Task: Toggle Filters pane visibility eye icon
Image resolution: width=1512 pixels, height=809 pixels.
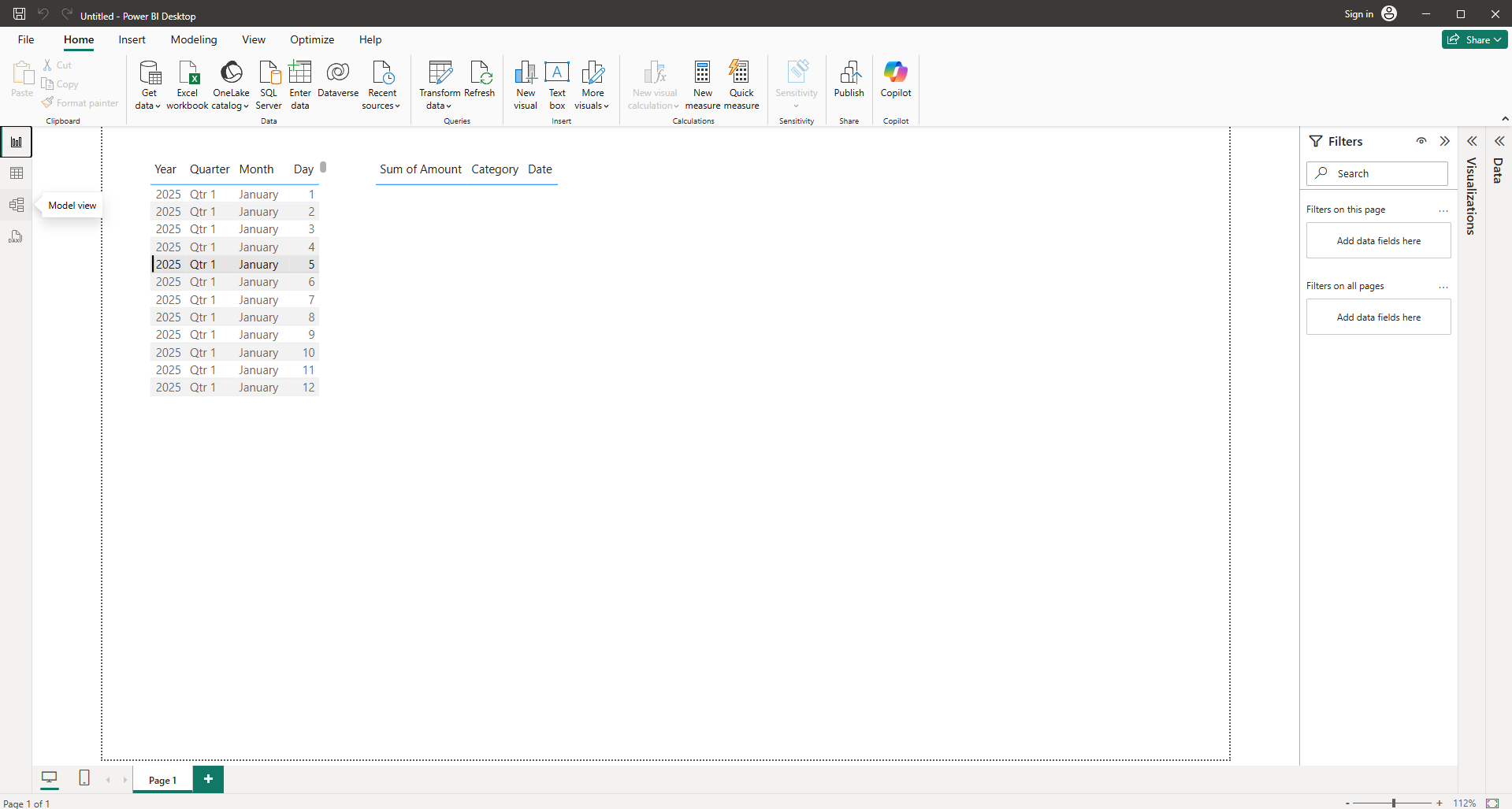Action: (x=1421, y=141)
